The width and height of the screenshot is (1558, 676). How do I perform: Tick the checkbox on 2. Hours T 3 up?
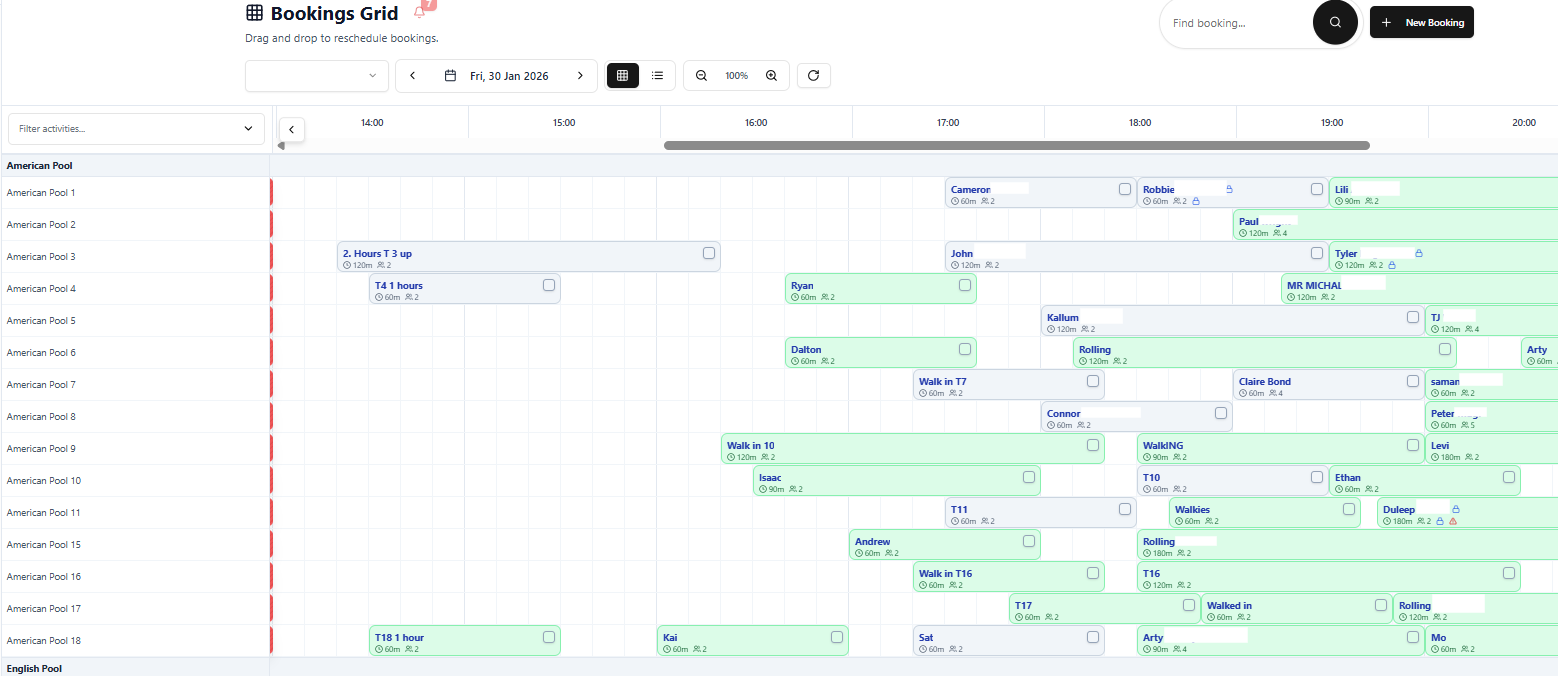pyautogui.click(x=709, y=253)
